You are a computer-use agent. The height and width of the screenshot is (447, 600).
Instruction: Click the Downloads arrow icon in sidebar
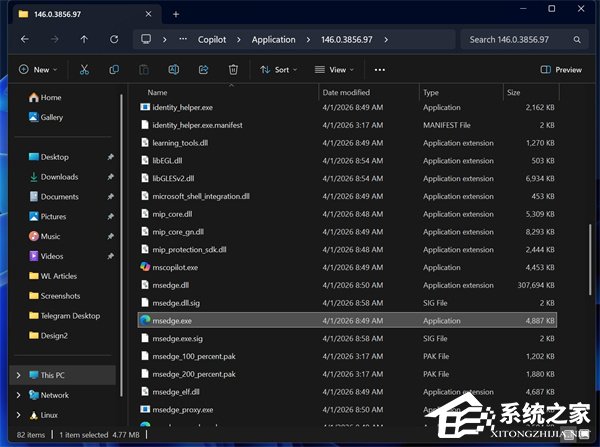(34, 176)
